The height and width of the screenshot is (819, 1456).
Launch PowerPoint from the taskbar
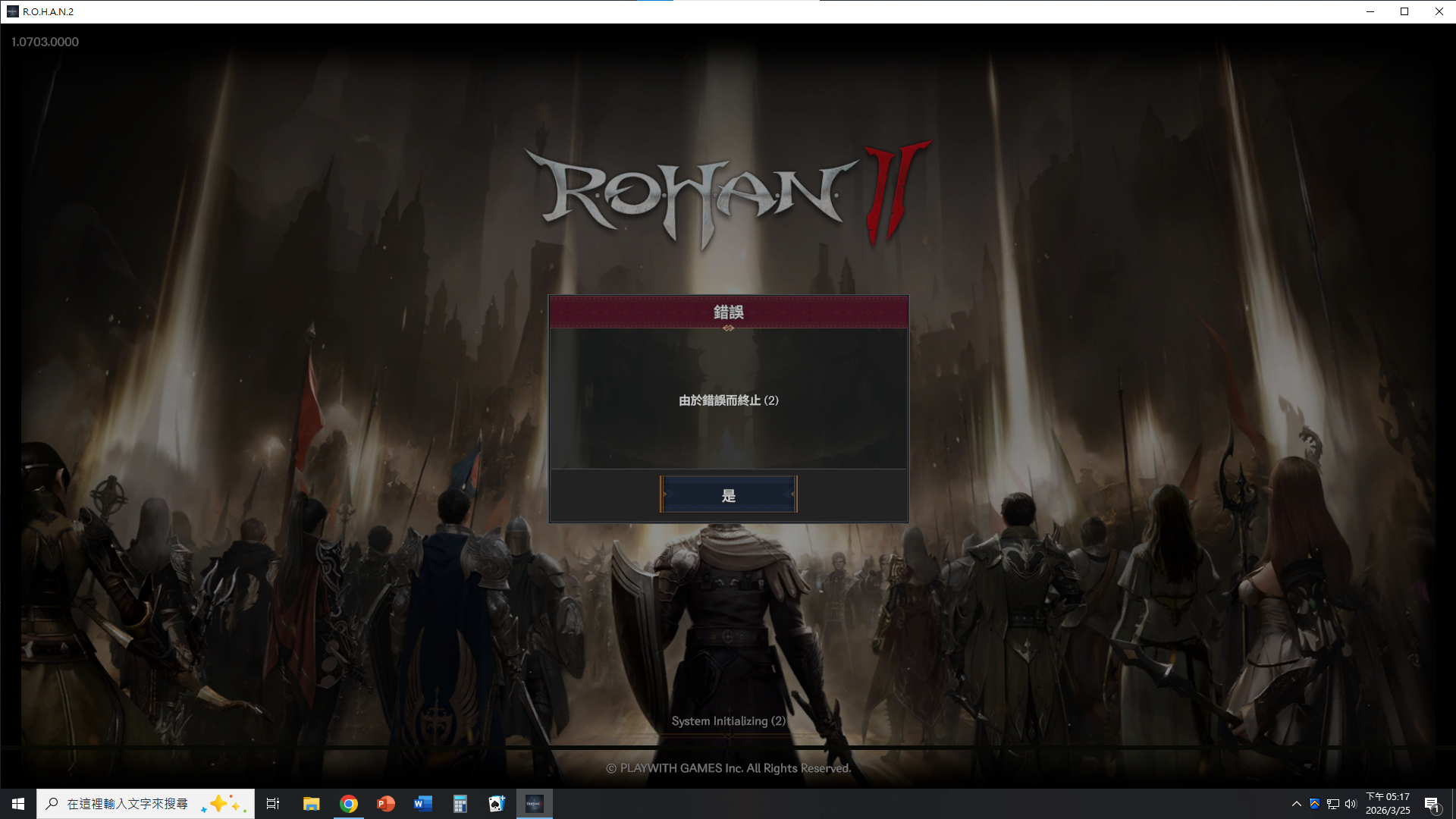(x=386, y=804)
